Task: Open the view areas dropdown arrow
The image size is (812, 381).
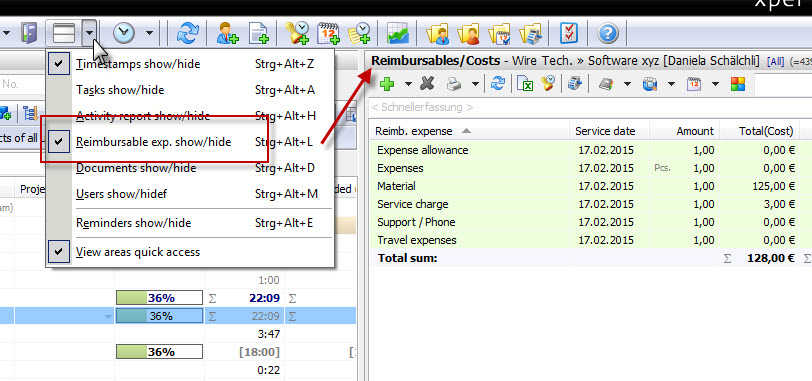Action: tap(90, 34)
